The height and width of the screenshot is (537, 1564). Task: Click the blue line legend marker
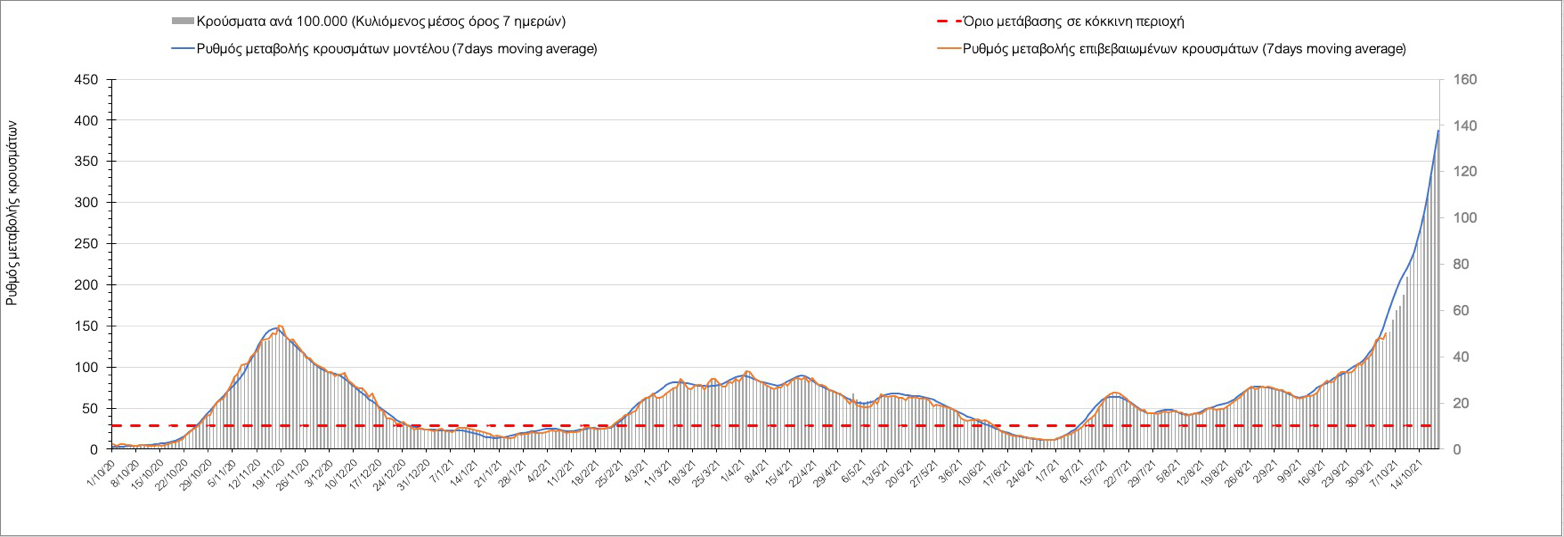[183, 49]
